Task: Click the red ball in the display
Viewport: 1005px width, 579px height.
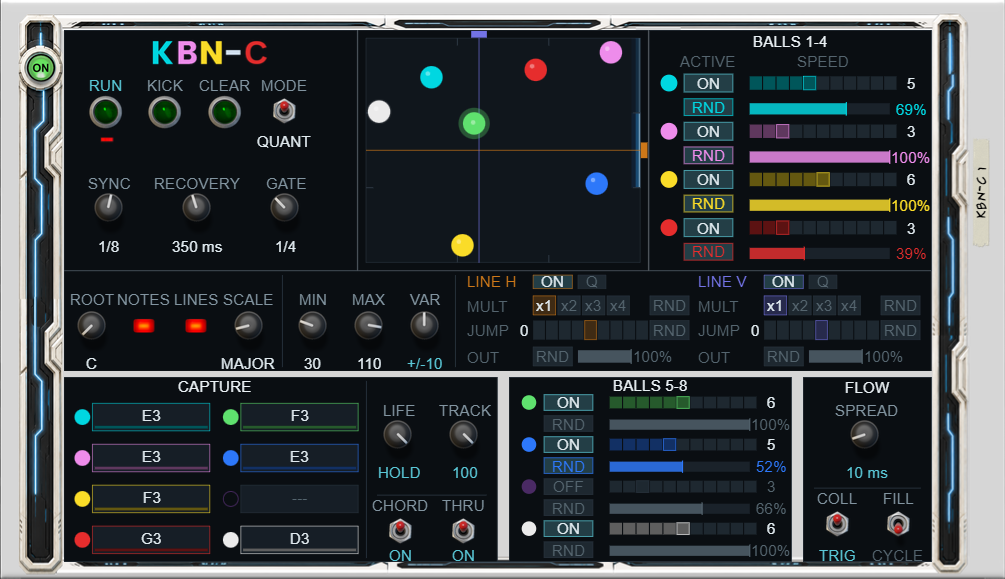Action: tap(535, 69)
